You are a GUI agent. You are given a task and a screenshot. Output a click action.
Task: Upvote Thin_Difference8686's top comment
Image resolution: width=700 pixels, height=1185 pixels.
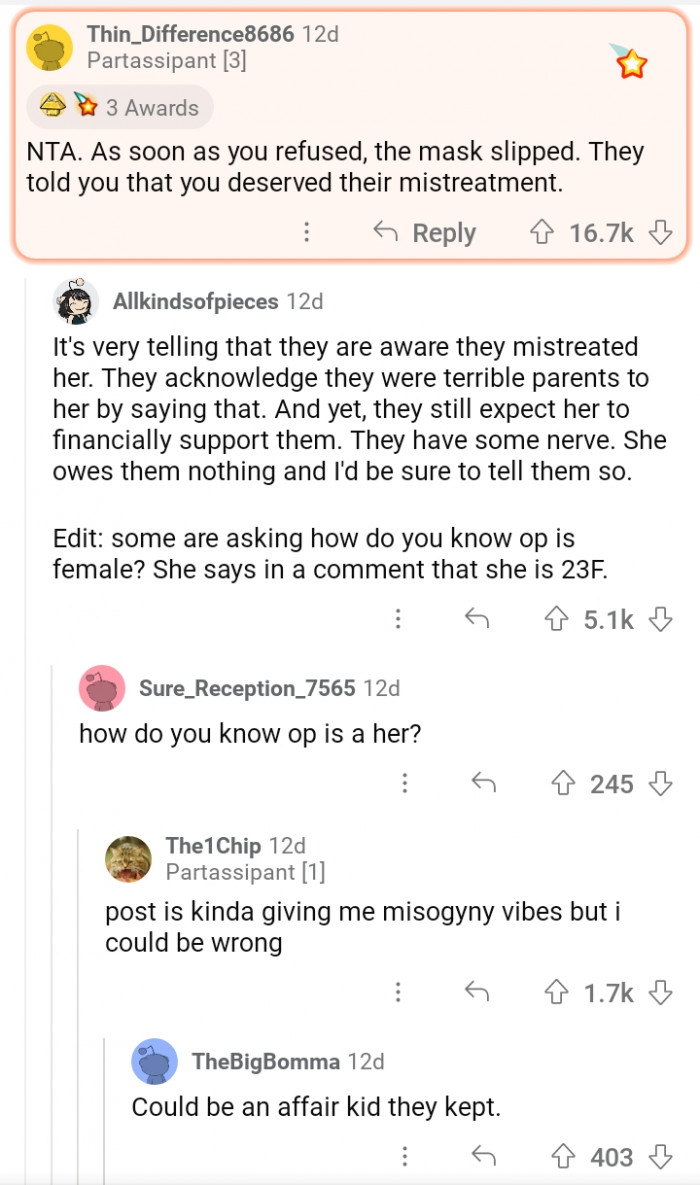tap(541, 233)
